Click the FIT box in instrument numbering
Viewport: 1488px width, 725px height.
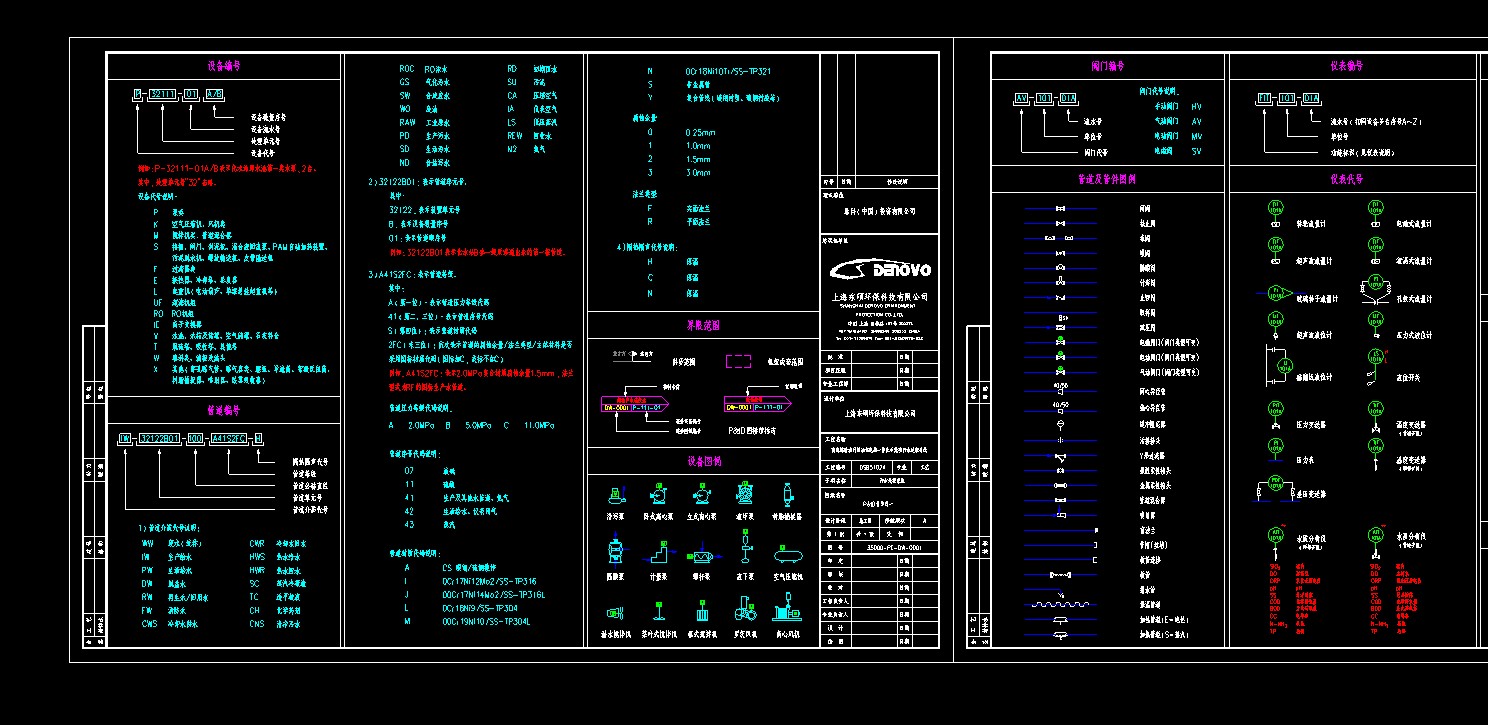click(x=1264, y=98)
